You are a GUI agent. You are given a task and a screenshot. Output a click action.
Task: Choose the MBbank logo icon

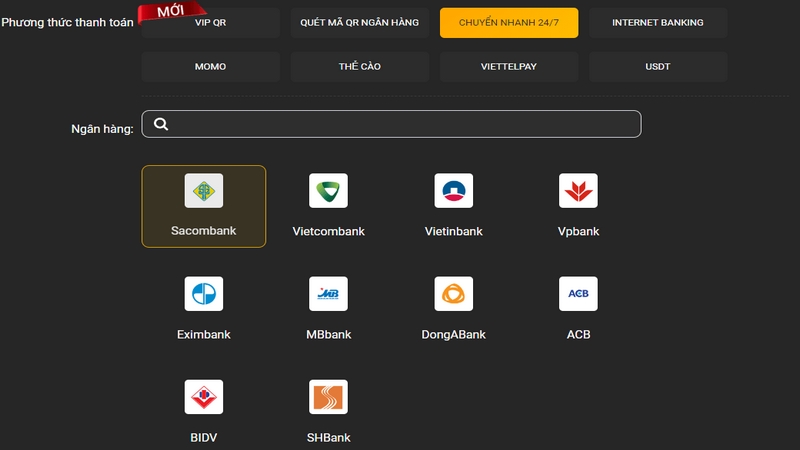click(328, 294)
